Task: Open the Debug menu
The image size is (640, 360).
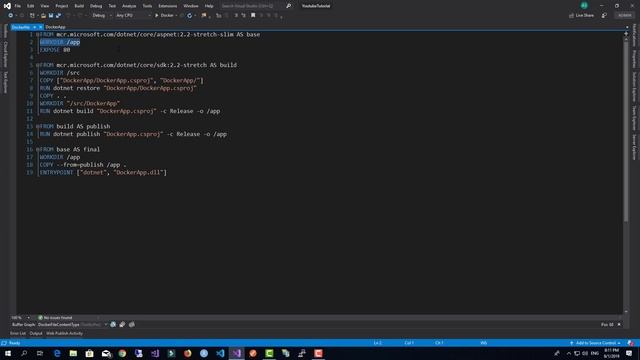Action: pyautogui.click(x=96, y=6)
